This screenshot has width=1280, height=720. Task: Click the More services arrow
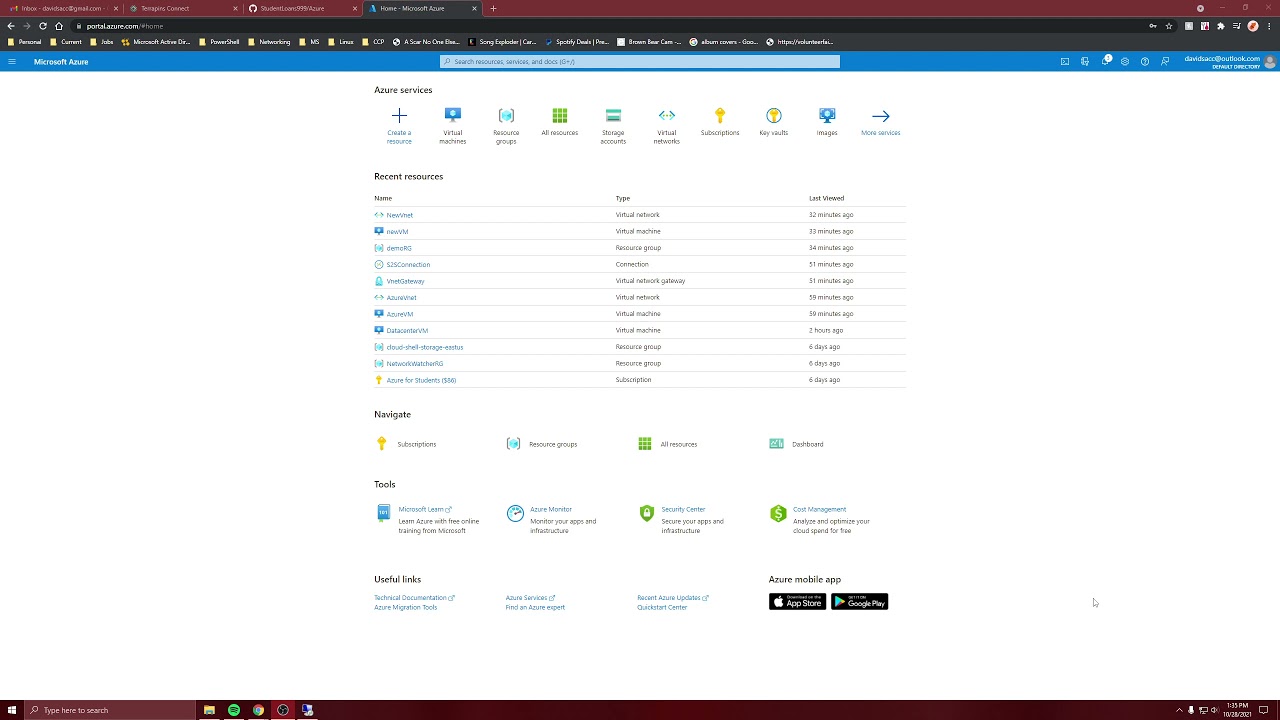[880, 116]
